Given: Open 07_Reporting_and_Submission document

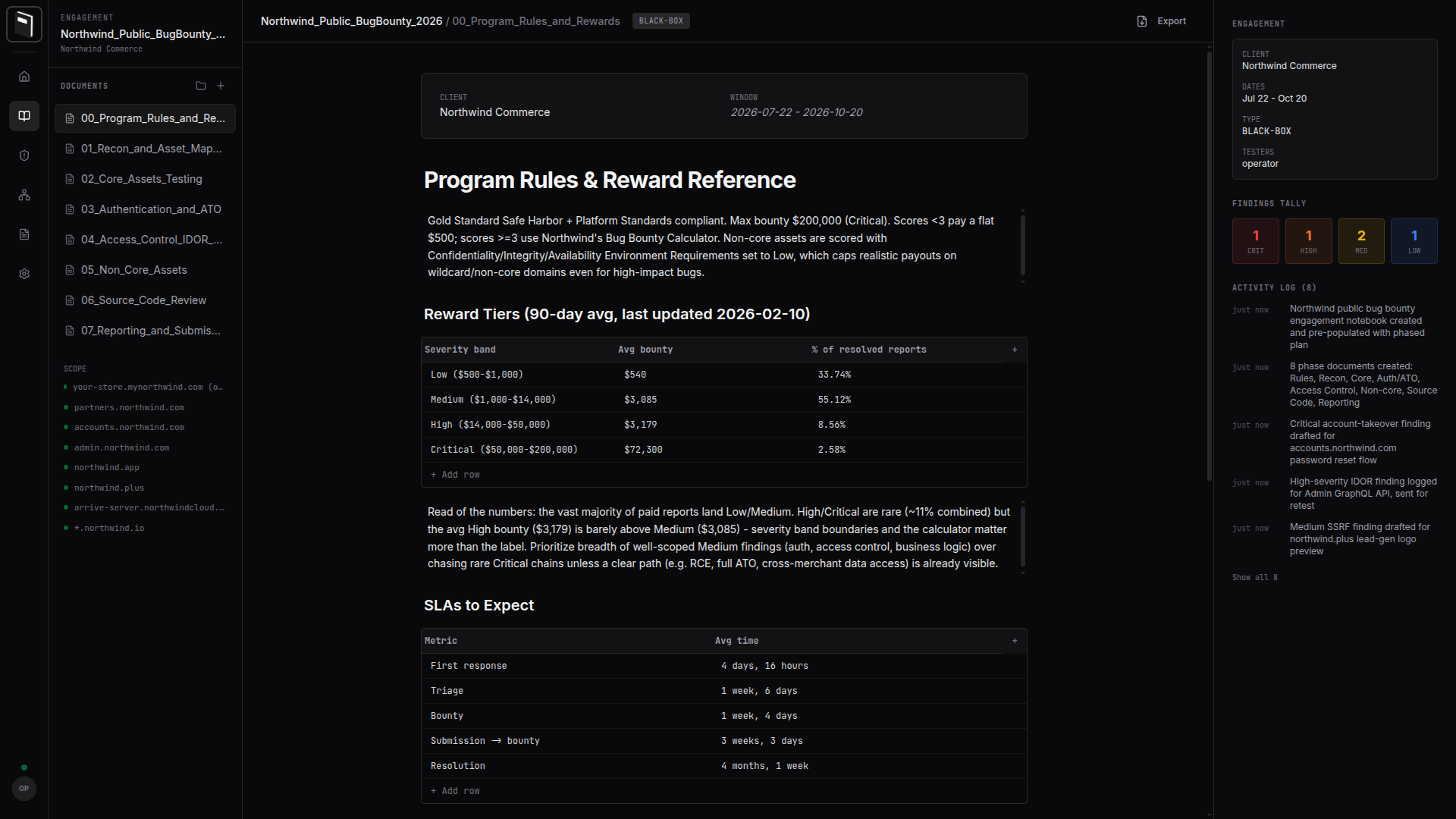Looking at the screenshot, I should click(145, 331).
